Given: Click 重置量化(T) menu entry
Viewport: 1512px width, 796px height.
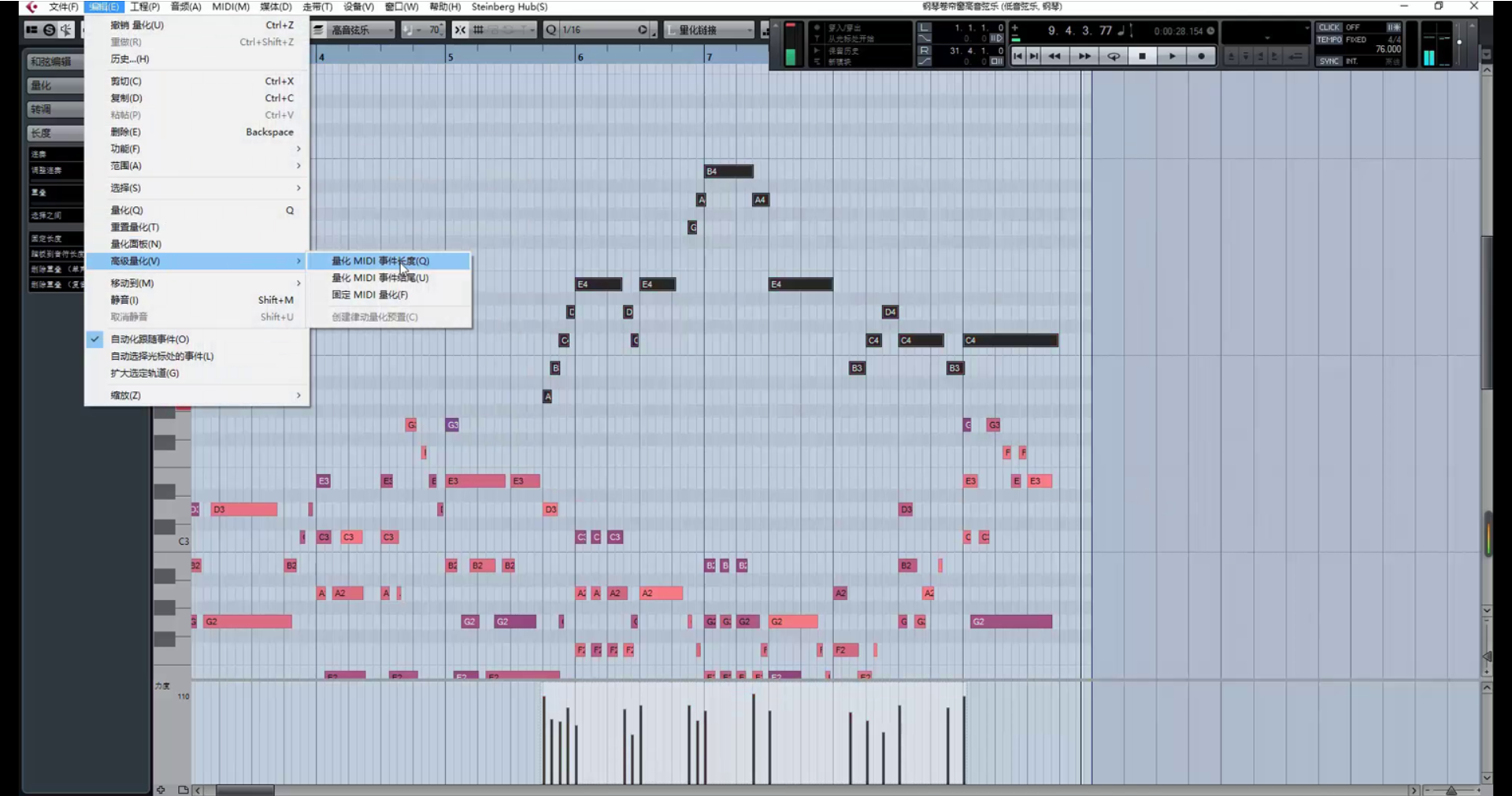Looking at the screenshot, I should pos(197,228).
